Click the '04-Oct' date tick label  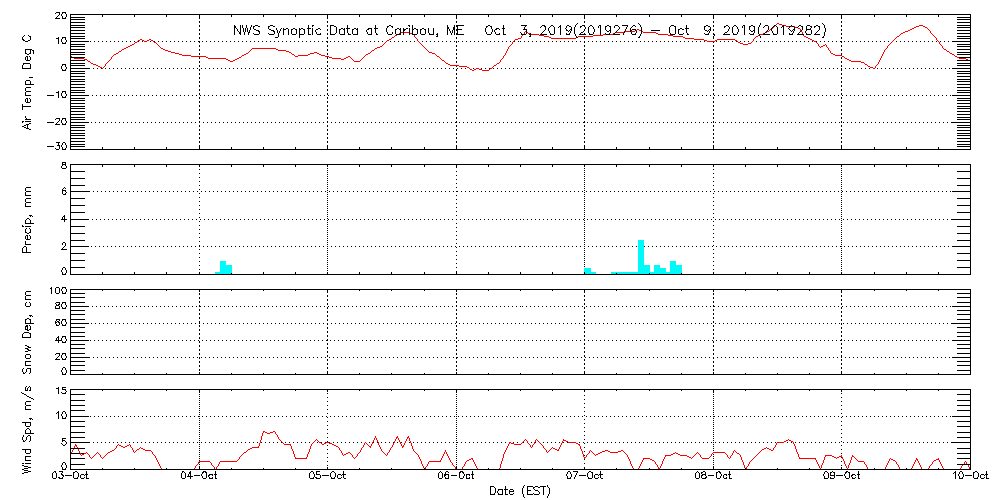pyautogui.click(x=200, y=477)
